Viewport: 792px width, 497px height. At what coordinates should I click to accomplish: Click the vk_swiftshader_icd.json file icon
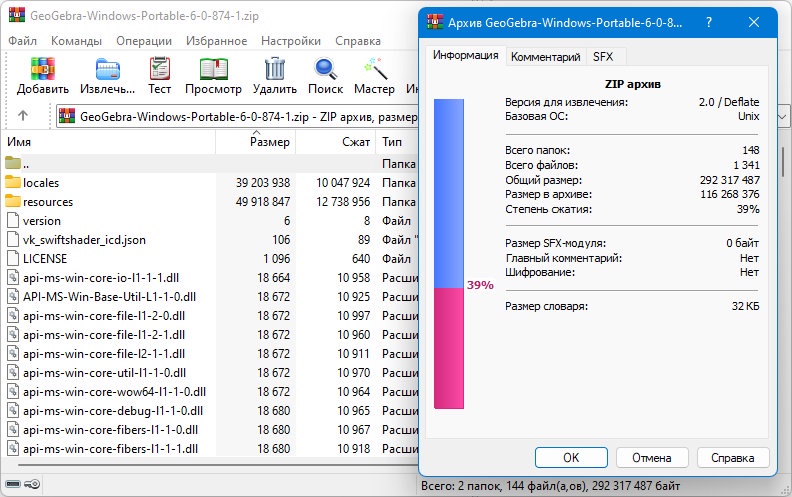tap(13, 239)
